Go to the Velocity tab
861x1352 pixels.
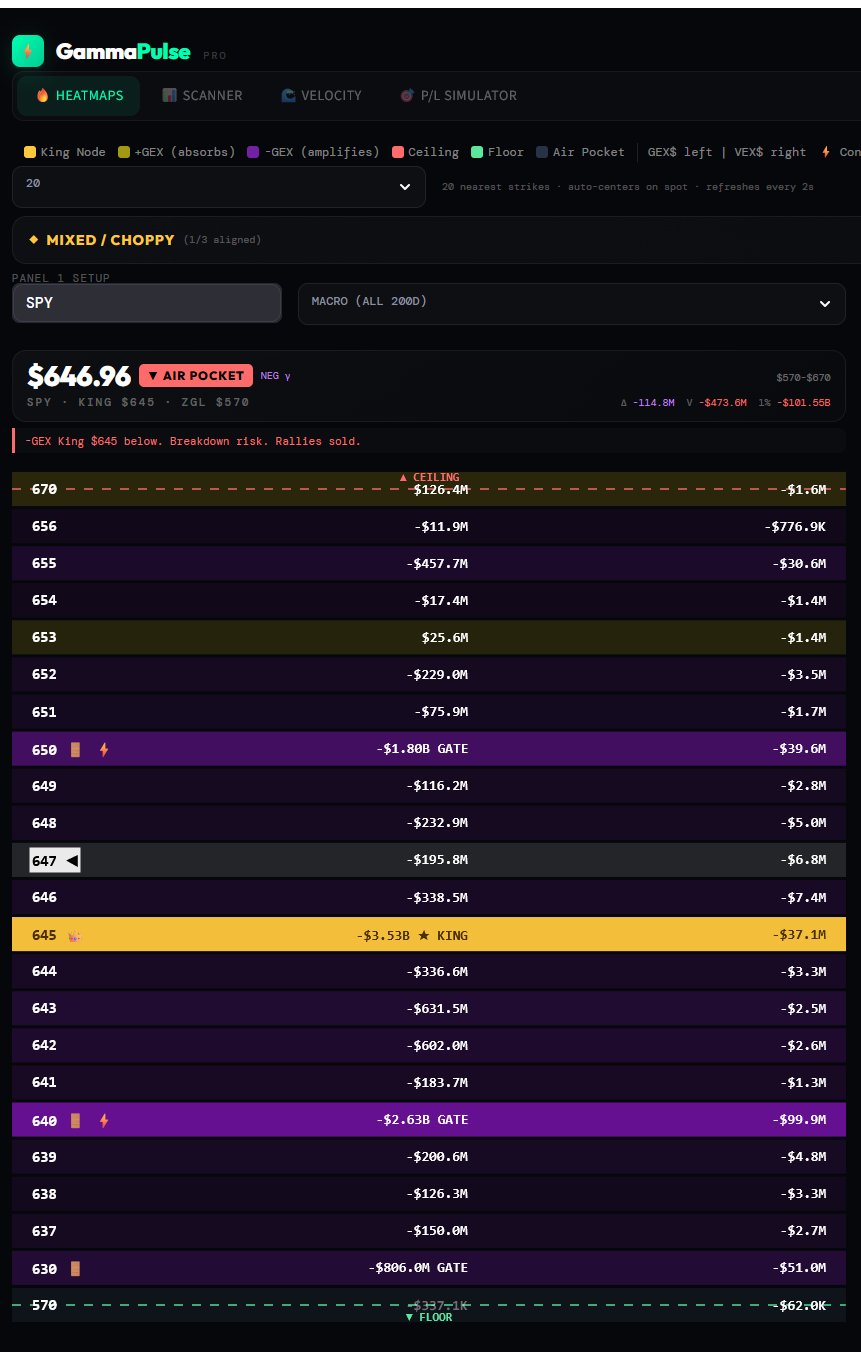pyautogui.click(x=321, y=96)
